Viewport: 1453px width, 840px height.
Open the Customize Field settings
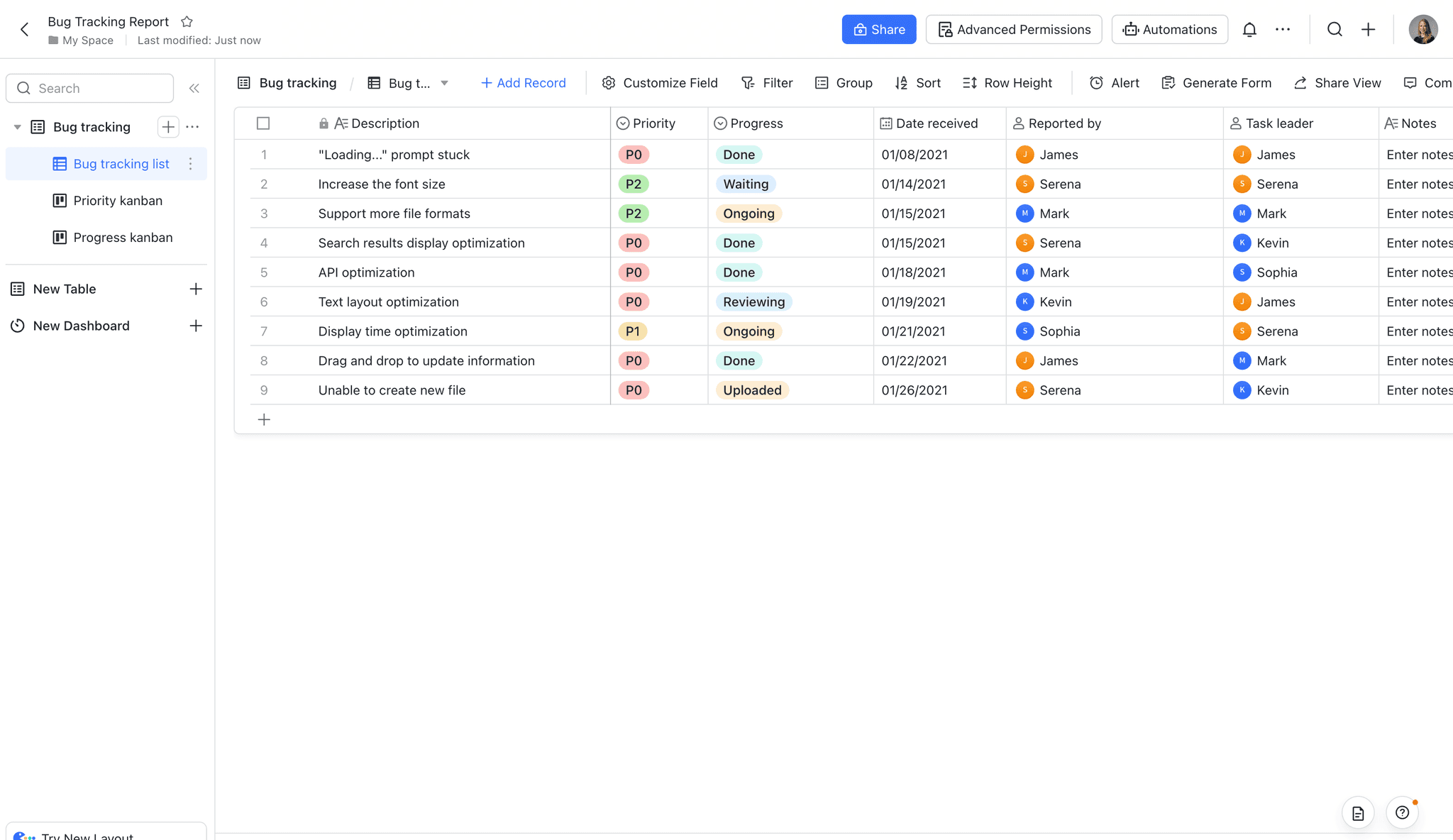coord(659,83)
